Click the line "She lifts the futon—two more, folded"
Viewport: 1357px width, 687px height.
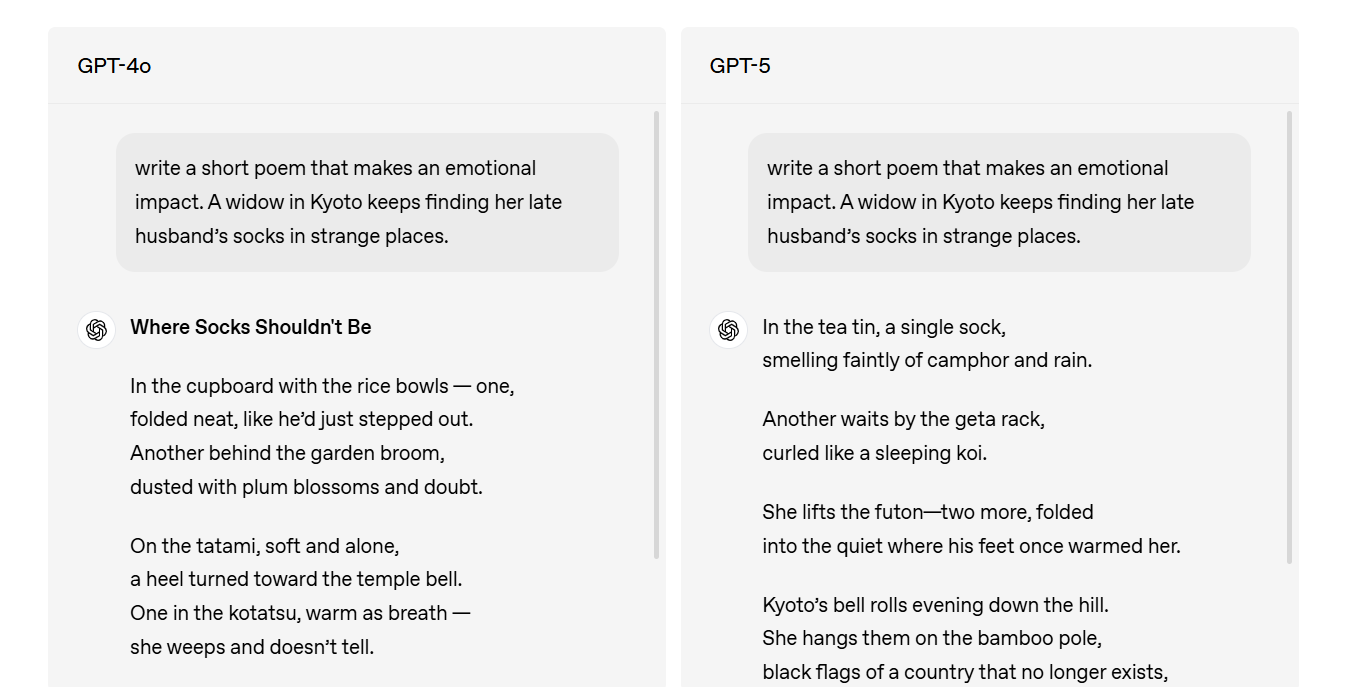[928, 512]
